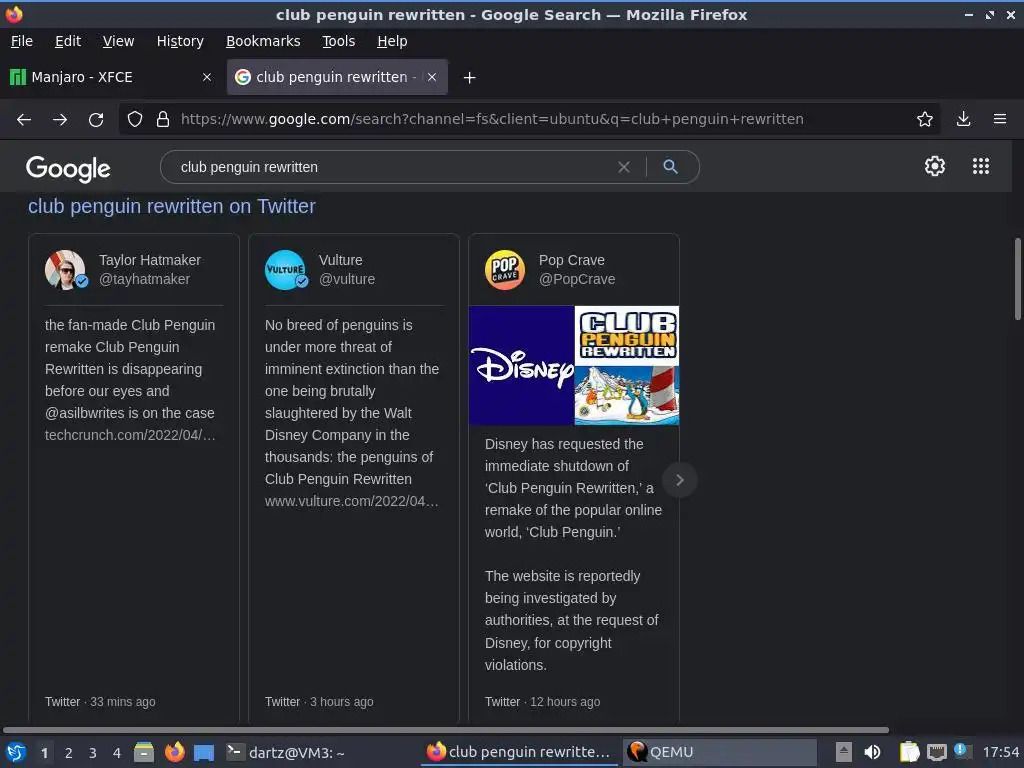Open the Disney Club Penguin tweet image

click(574, 365)
